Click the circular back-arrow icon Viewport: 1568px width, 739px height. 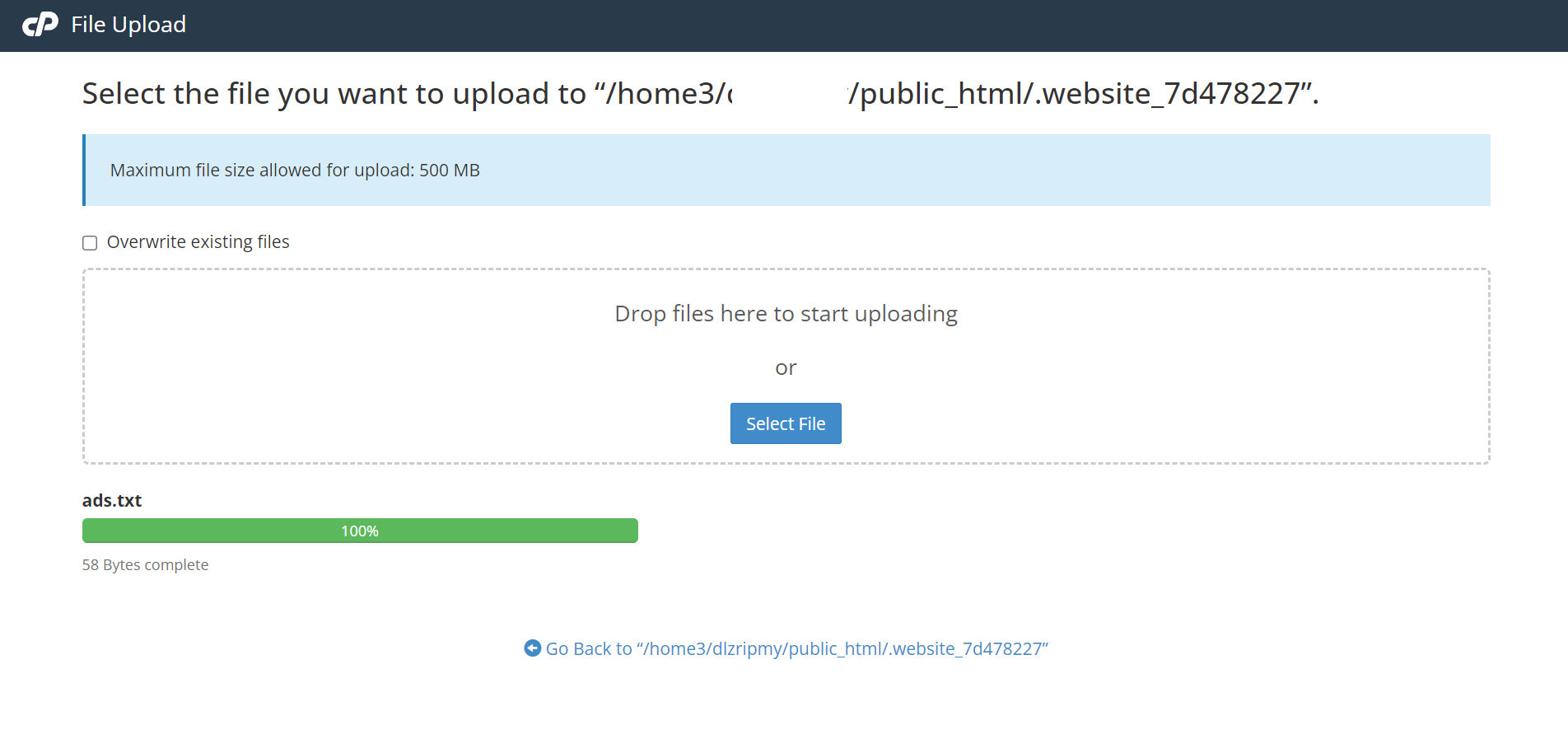click(x=533, y=648)
